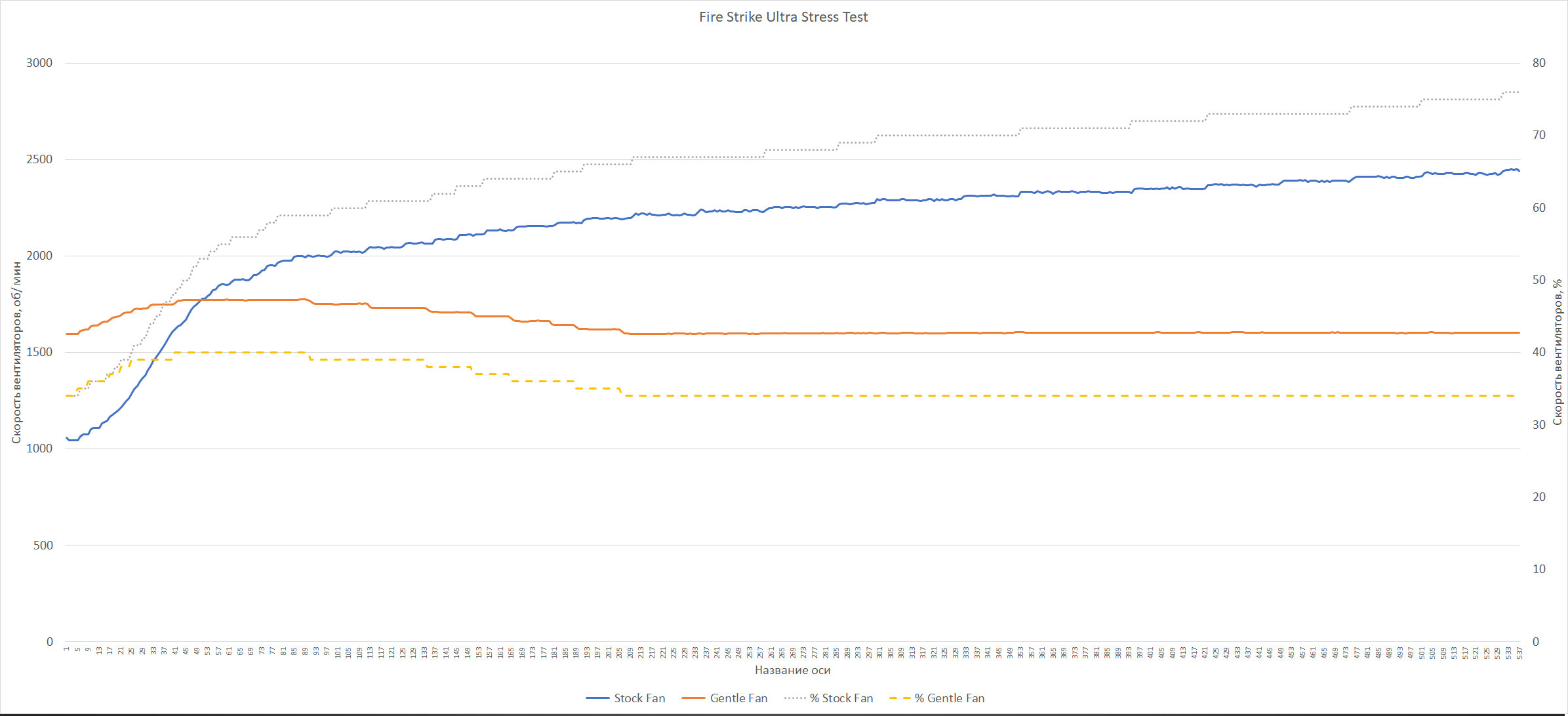Select the right vertical axis title
Image resolution: width=1568 pixels, height=716 pixels.
pos(1558,352)
